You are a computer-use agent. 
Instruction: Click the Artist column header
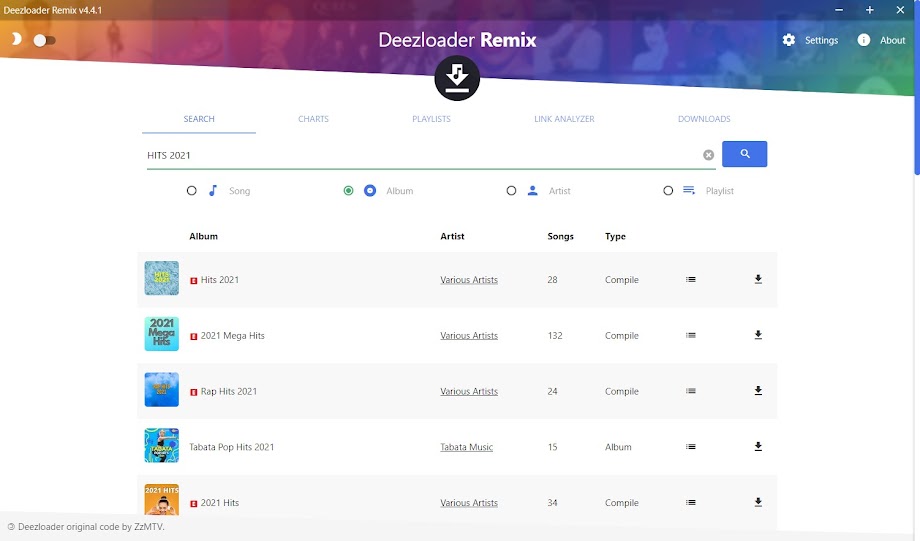(452, 236)
